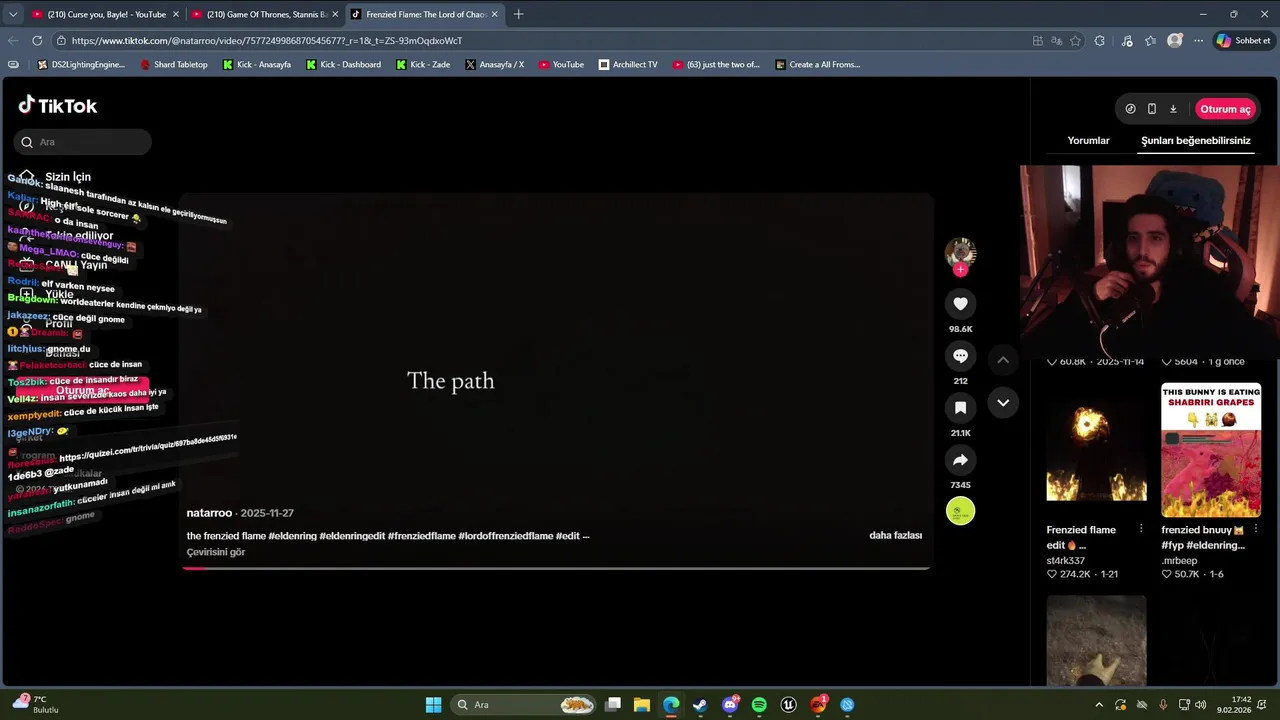The width and height of the screenshot is (1280, 720).
Task: Click the download desktop app icon
Action: [x=1173, y=109]
